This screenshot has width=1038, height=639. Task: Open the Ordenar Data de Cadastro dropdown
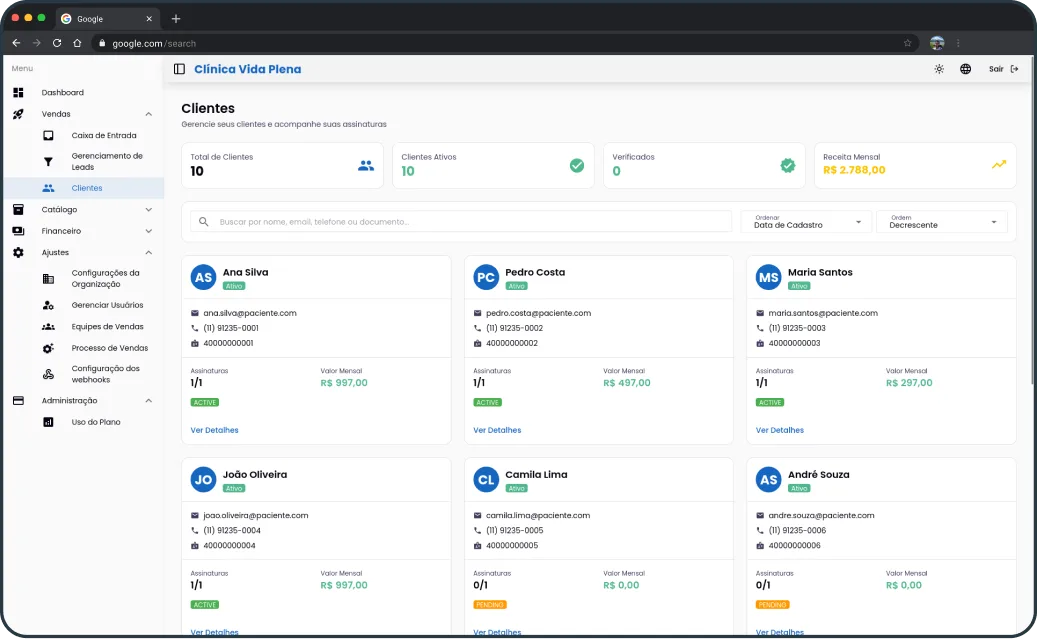(x=806, y=222)
